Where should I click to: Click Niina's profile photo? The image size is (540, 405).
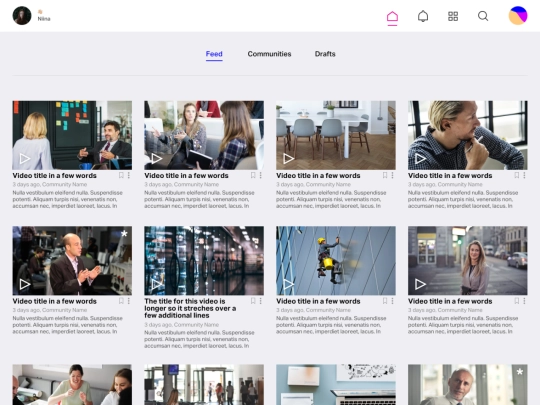[x=22, y=15]
